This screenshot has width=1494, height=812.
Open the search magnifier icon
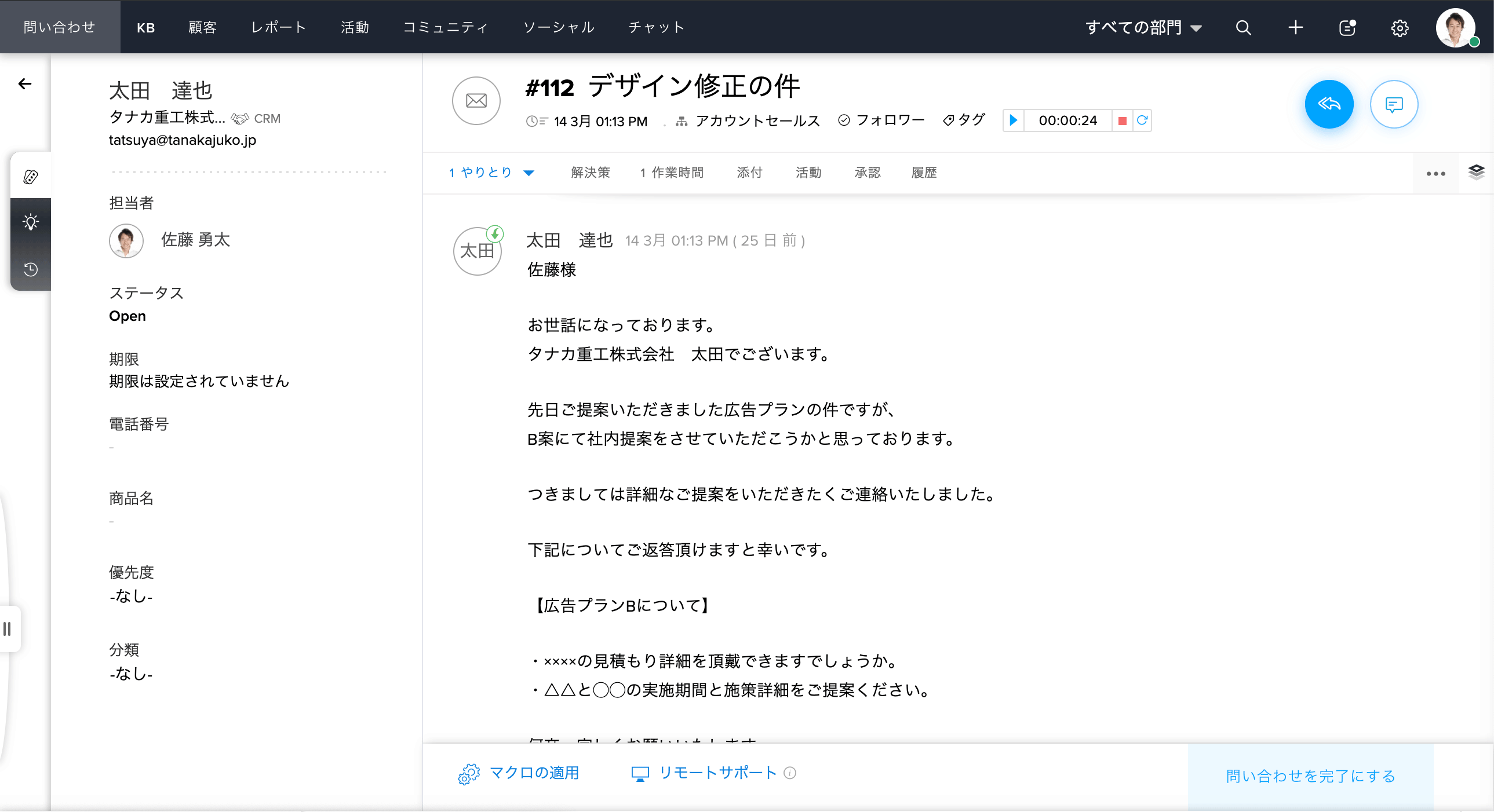pyautogui.click(x=1243, y=27)
